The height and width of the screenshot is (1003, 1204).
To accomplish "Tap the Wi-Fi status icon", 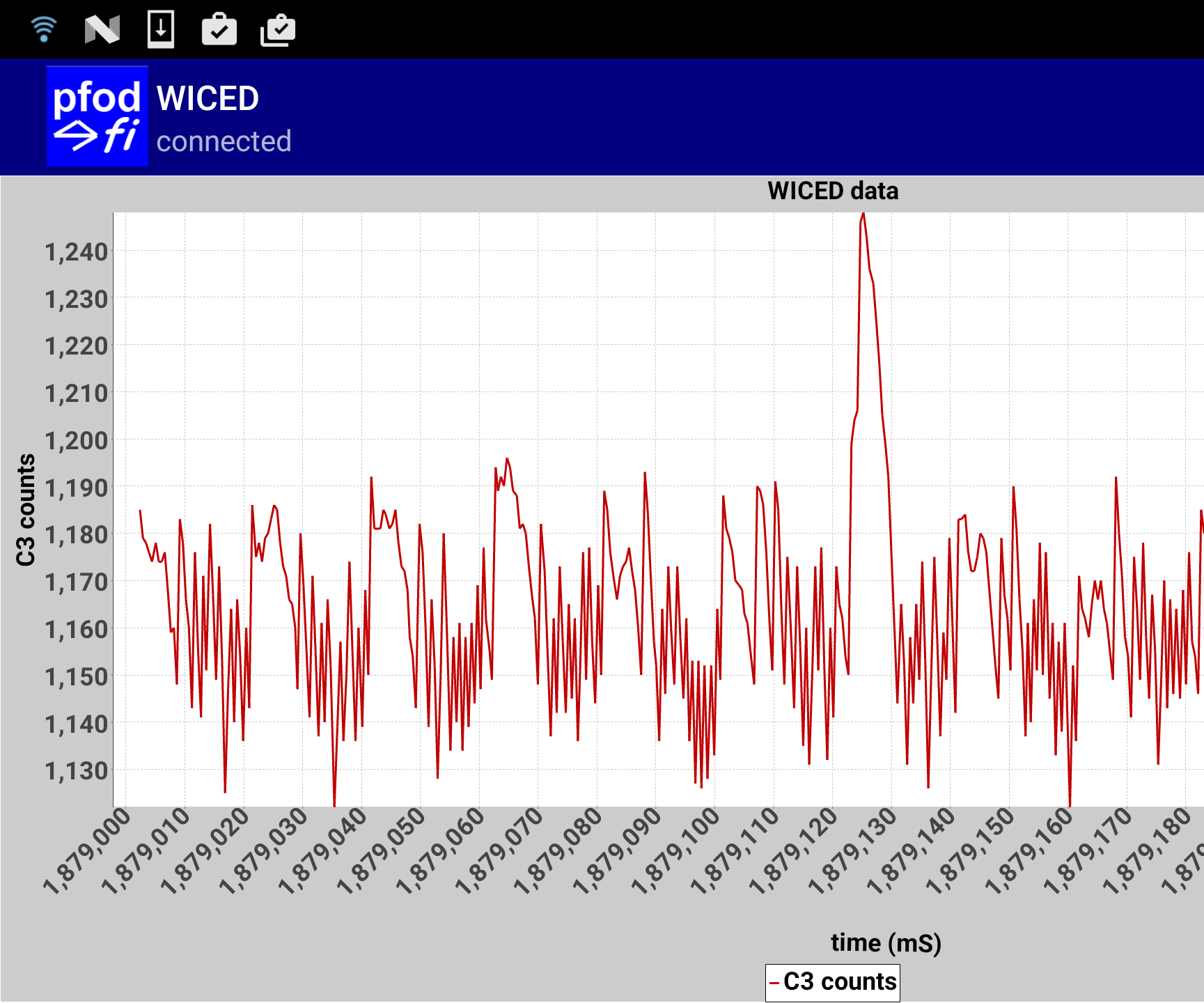I will pyautogui.click(x=43, y=29).
